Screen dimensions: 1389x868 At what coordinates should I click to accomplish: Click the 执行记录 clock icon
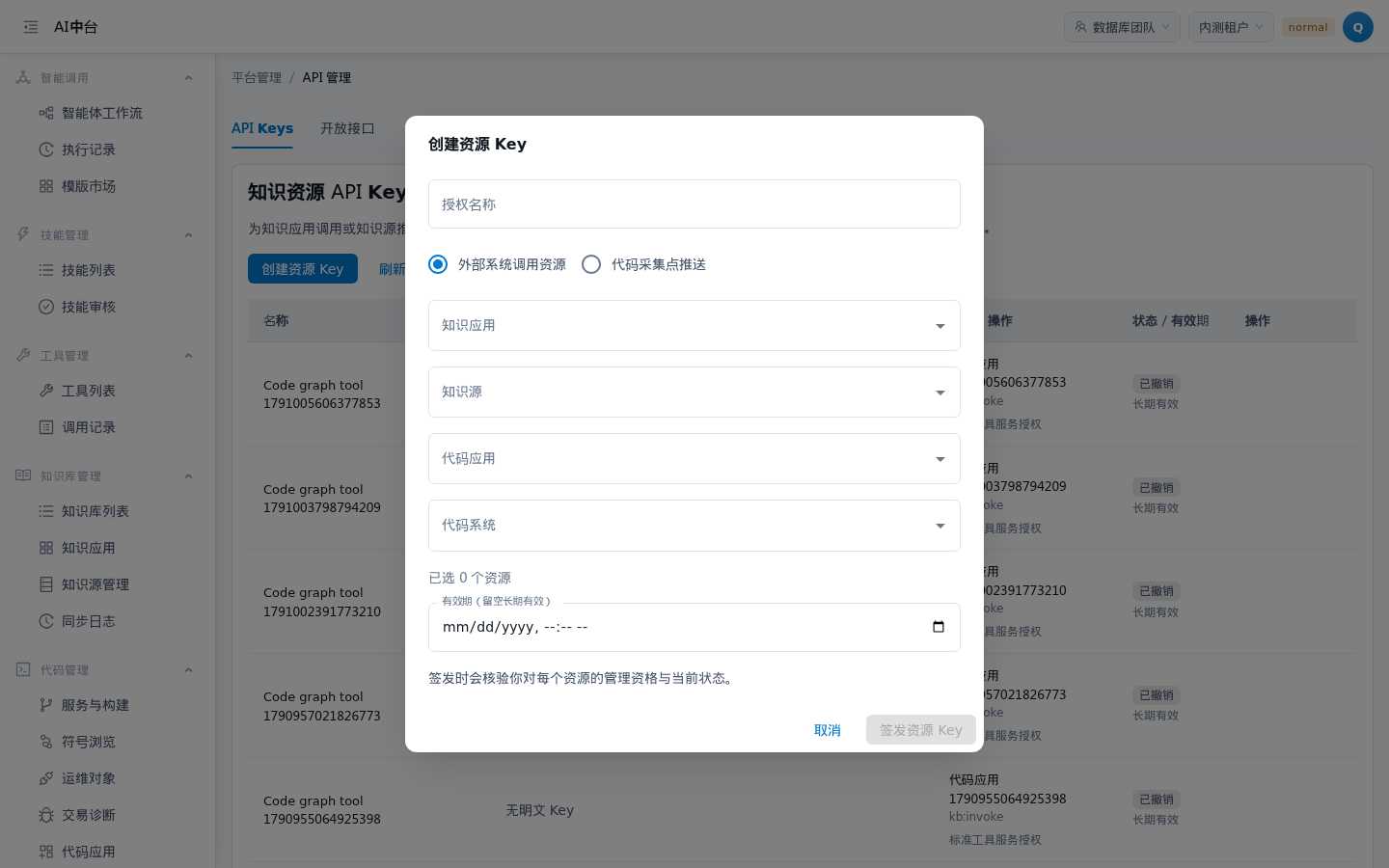click(46, 149)
